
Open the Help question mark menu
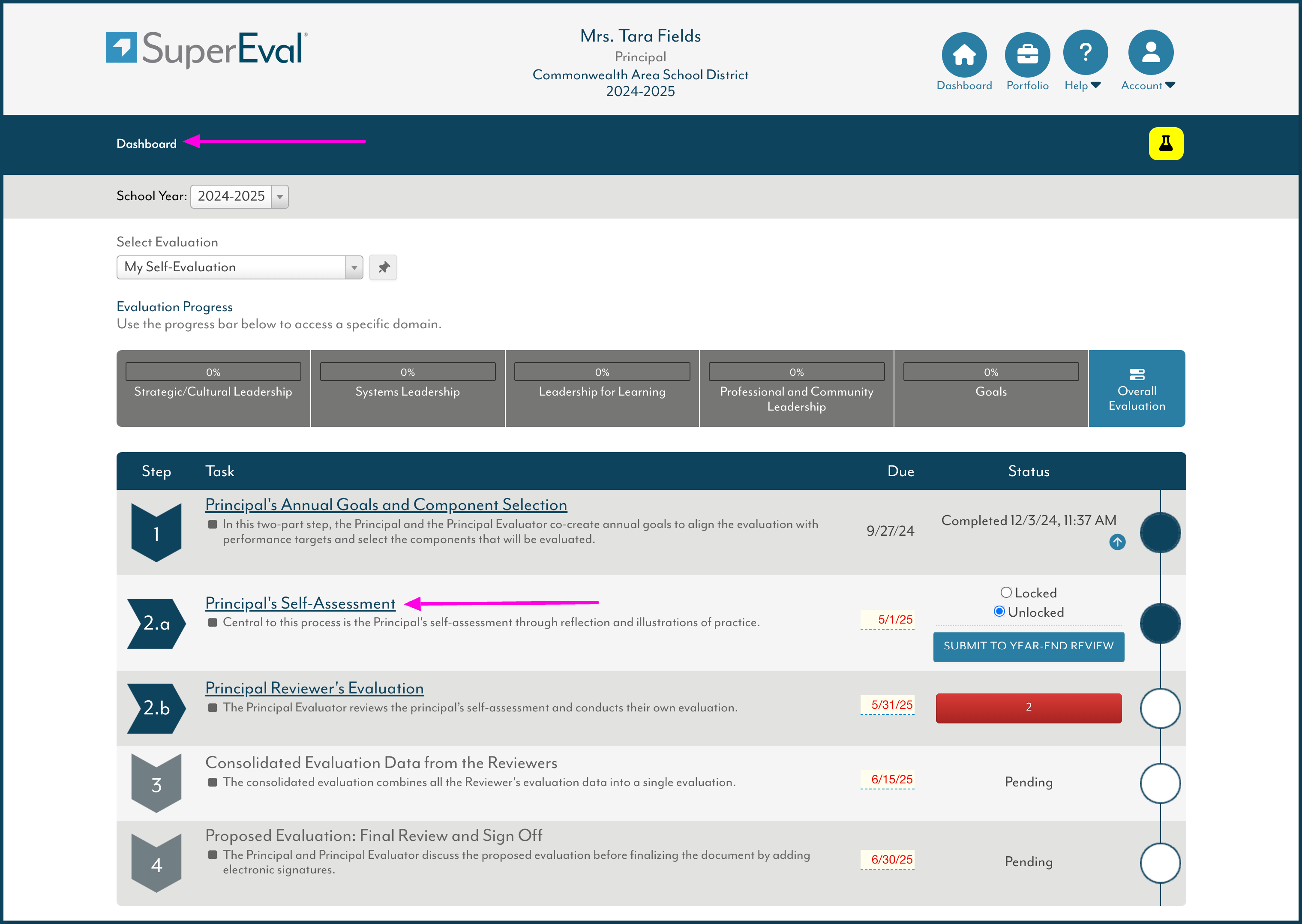click(x=1085, y=52)
